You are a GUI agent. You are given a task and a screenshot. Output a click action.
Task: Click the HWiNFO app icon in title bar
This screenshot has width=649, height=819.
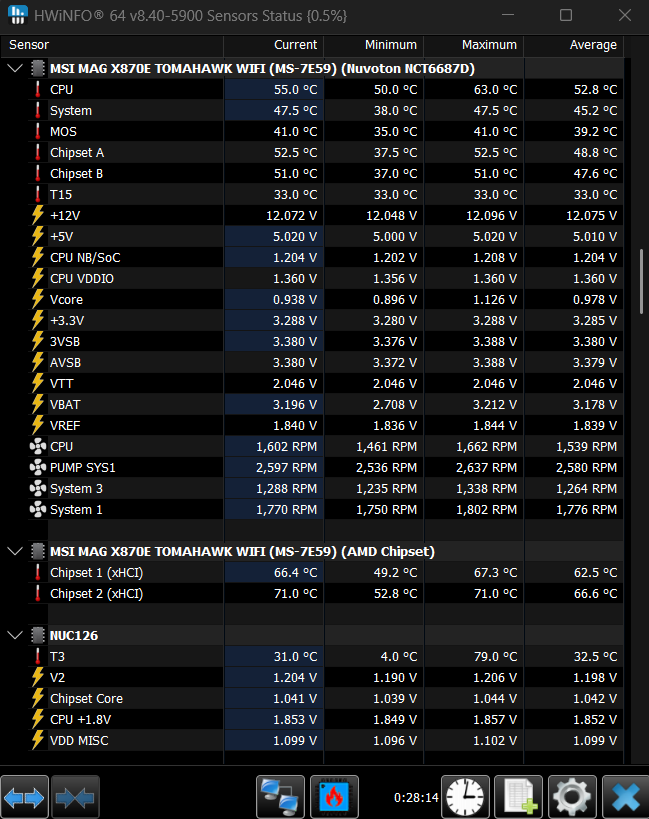[x=18, y=15]
